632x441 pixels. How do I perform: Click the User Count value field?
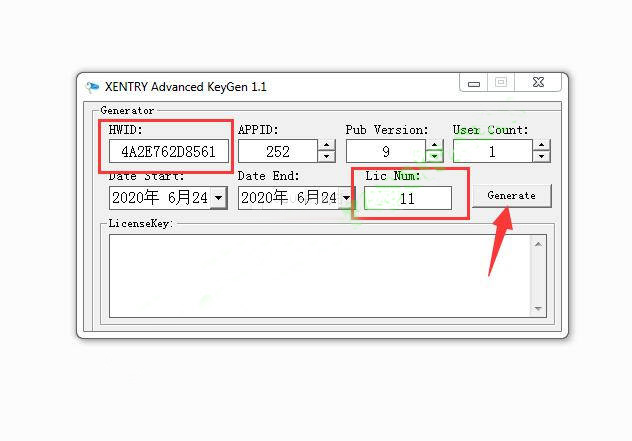coord(493,151)
